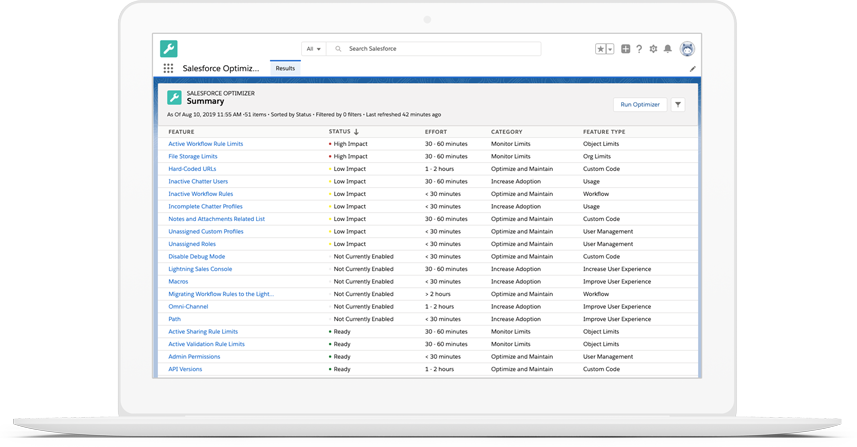Click Workflow type in Inactive Workflow Rules row
The width and height of the screenshot is (857, 447).
pyautogui.click(x=596, y=194)
